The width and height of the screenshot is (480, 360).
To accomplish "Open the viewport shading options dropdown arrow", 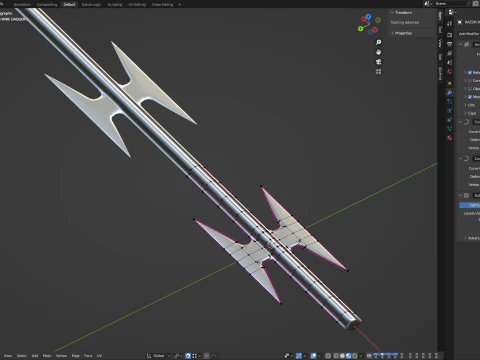I will (360, 356).
